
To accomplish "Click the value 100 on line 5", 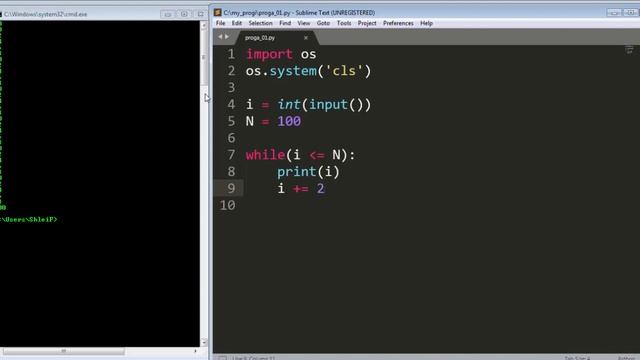I will coord(289,121).
